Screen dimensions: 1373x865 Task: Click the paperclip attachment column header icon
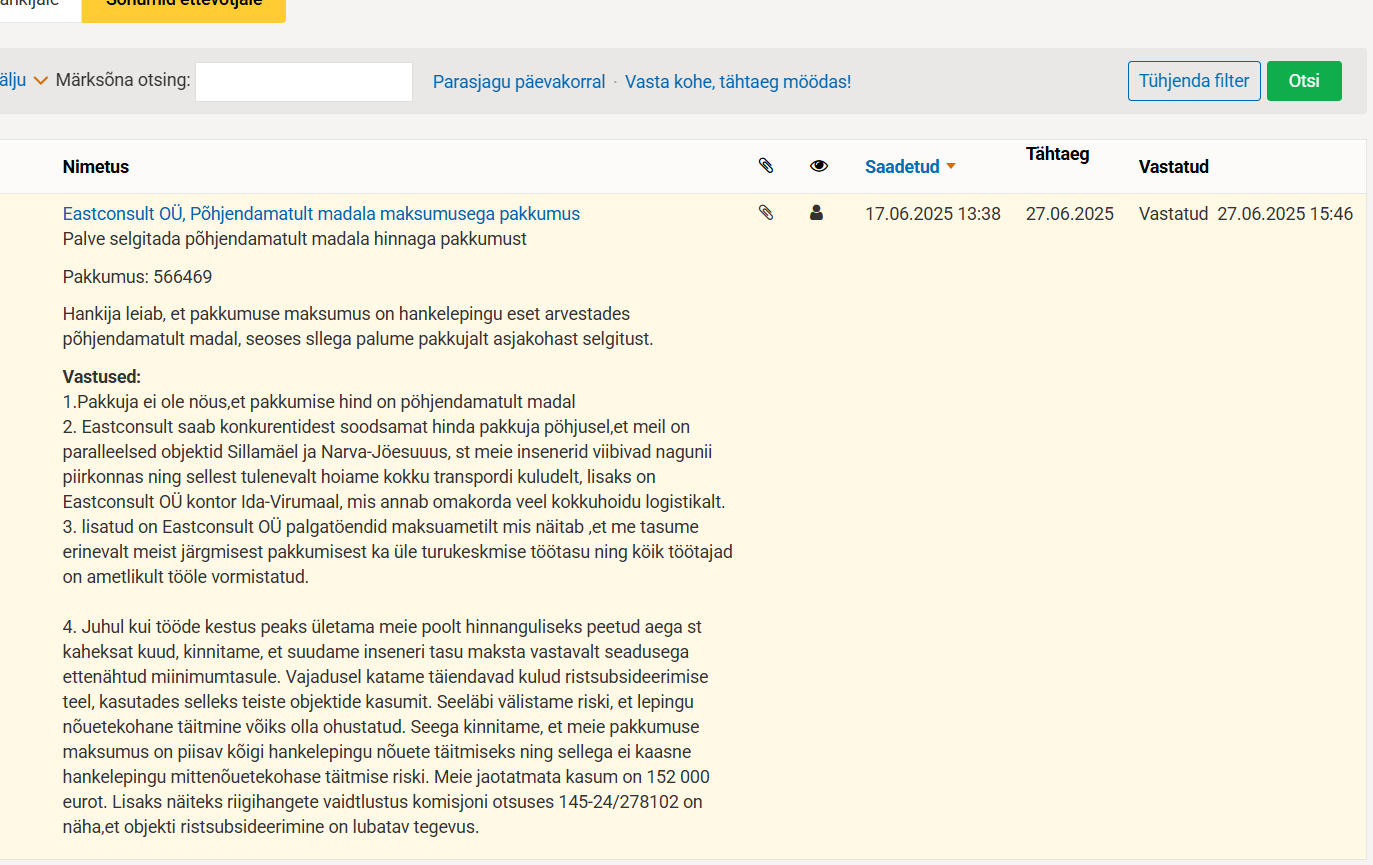[766, 166]
